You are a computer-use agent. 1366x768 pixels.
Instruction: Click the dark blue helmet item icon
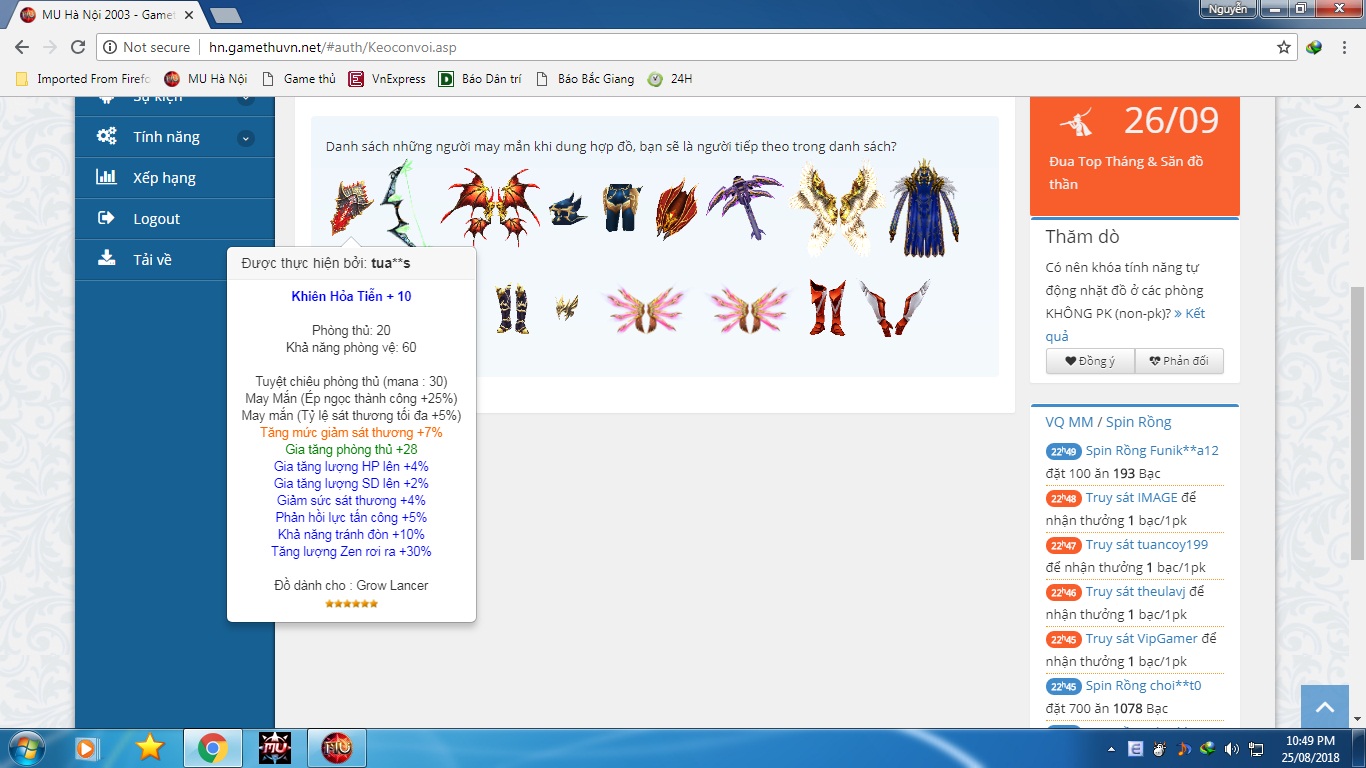click(568, 209)
